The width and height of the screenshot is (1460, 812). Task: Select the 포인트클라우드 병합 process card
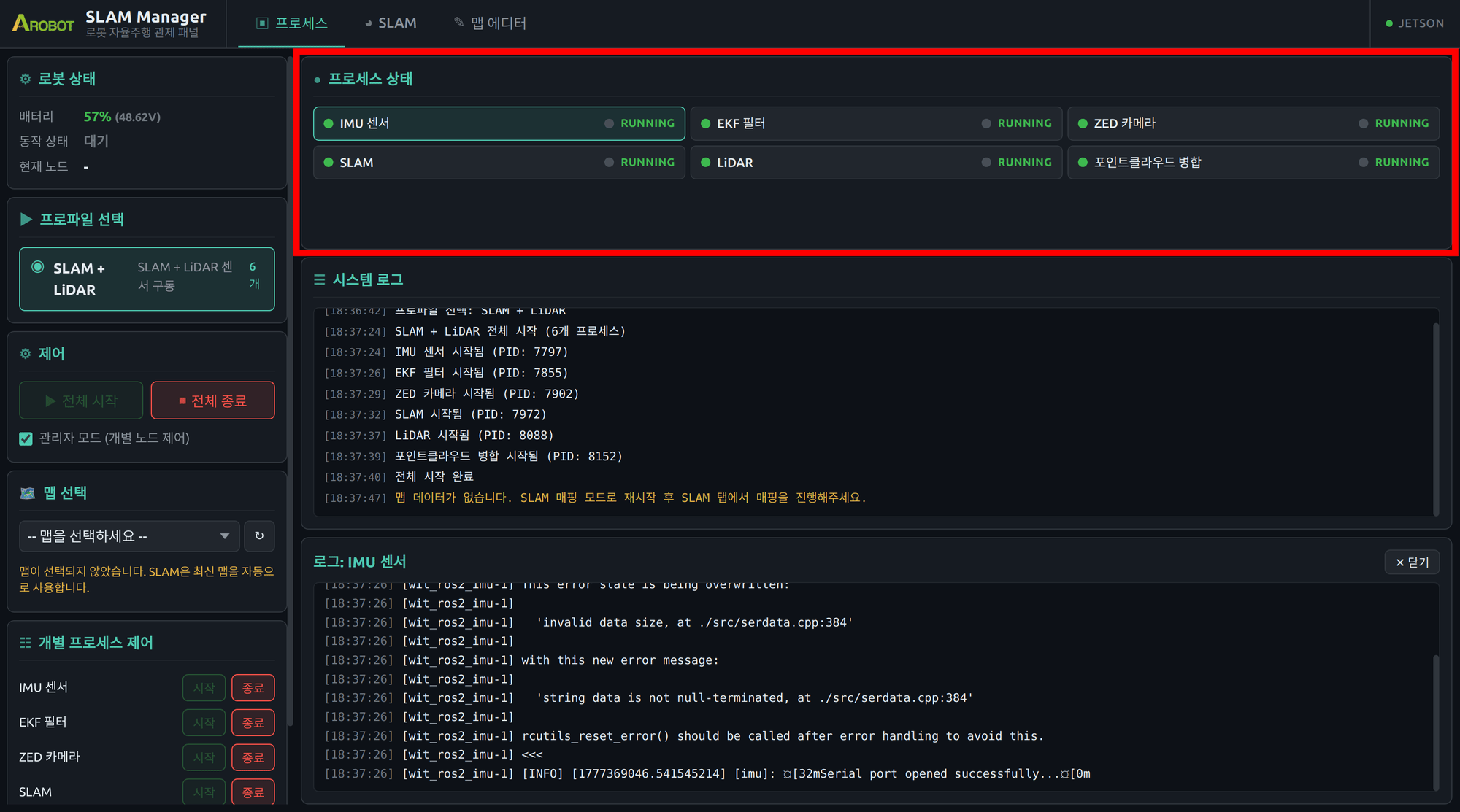pos(1253,162)
